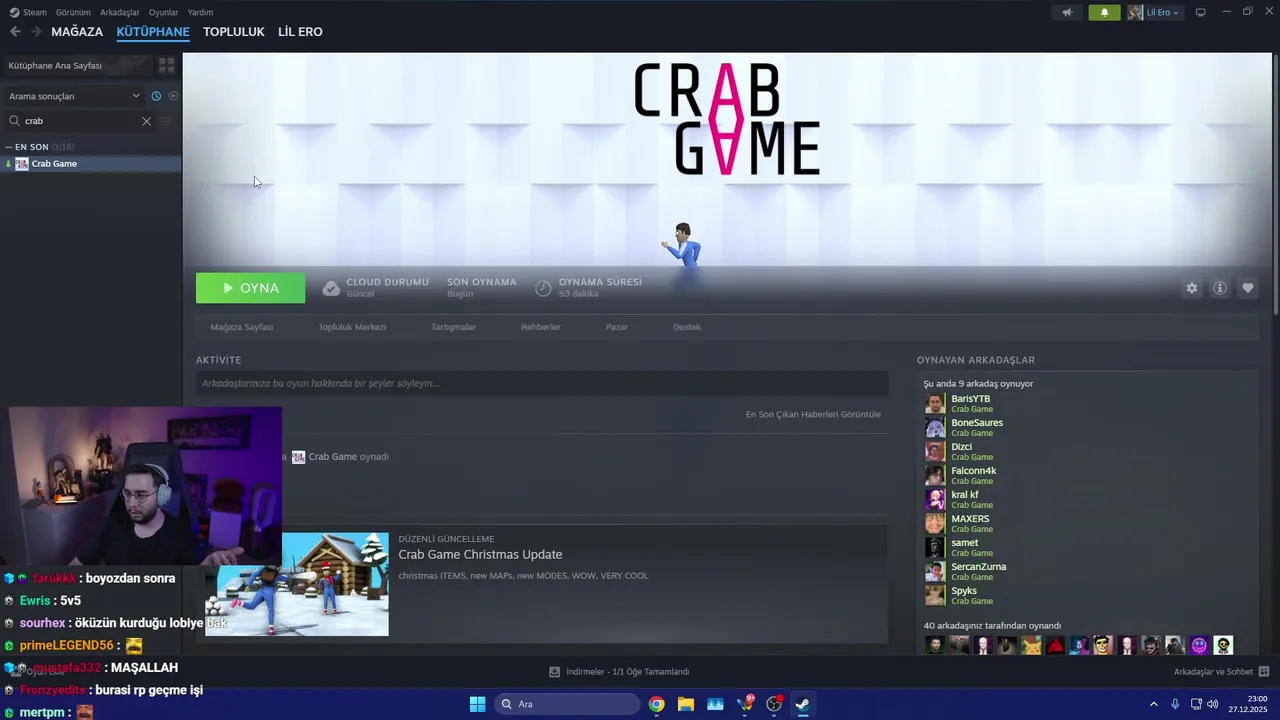Open the Görünüm menu
The width and height of the screenshot is (1280, 720).
73,12
